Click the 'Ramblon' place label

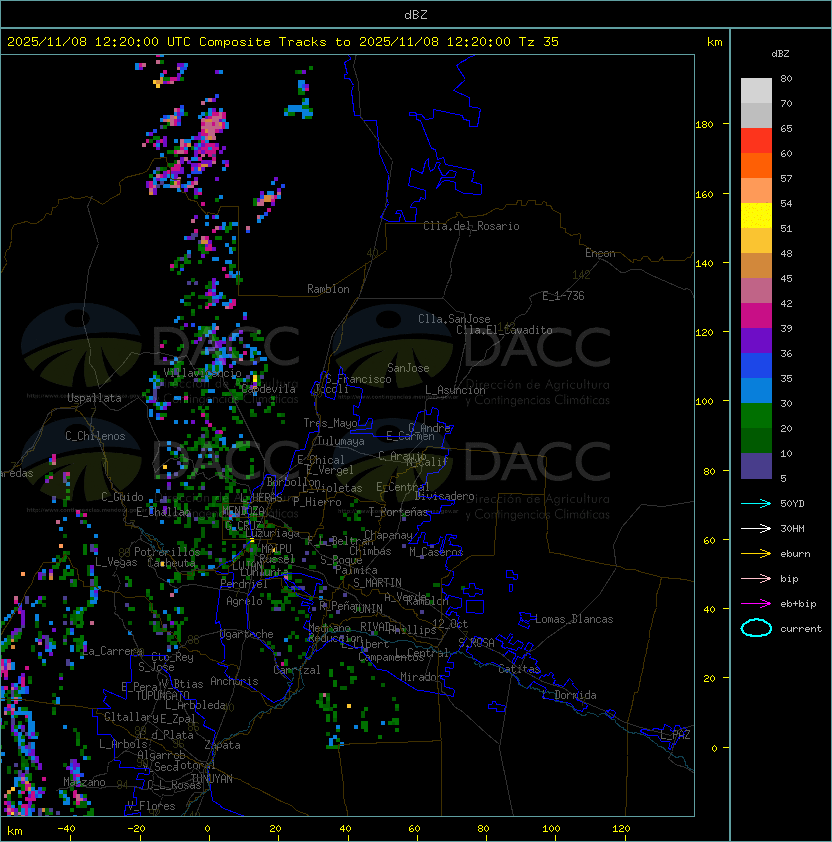(x=328, y=289)
